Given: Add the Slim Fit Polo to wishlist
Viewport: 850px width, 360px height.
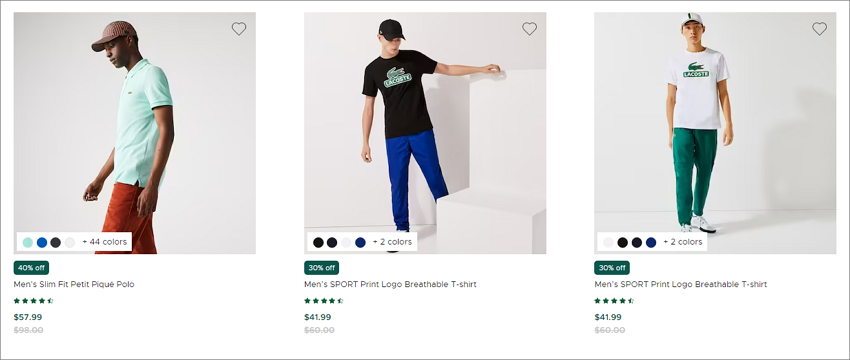Looking at the screenshot, I should click(239, 29).
